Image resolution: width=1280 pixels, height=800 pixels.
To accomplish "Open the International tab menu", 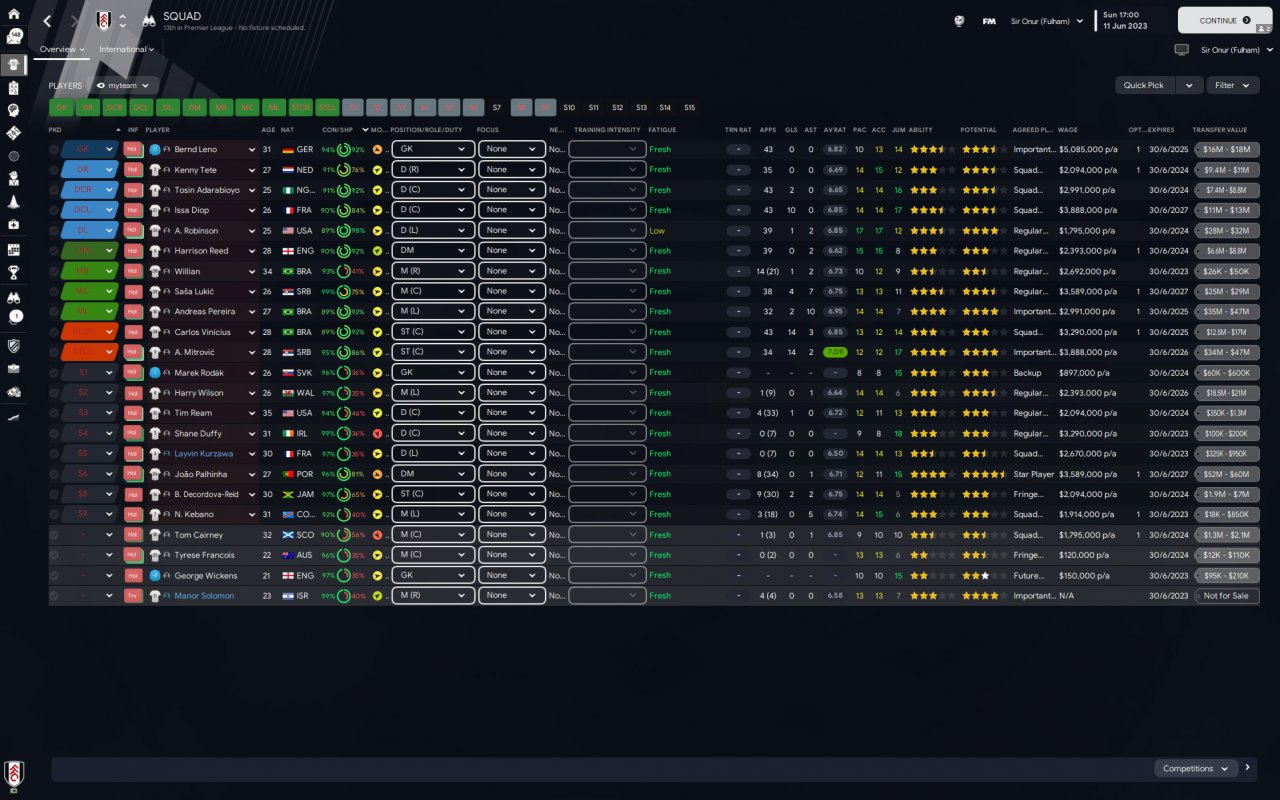I will click(x=127, y=49).
